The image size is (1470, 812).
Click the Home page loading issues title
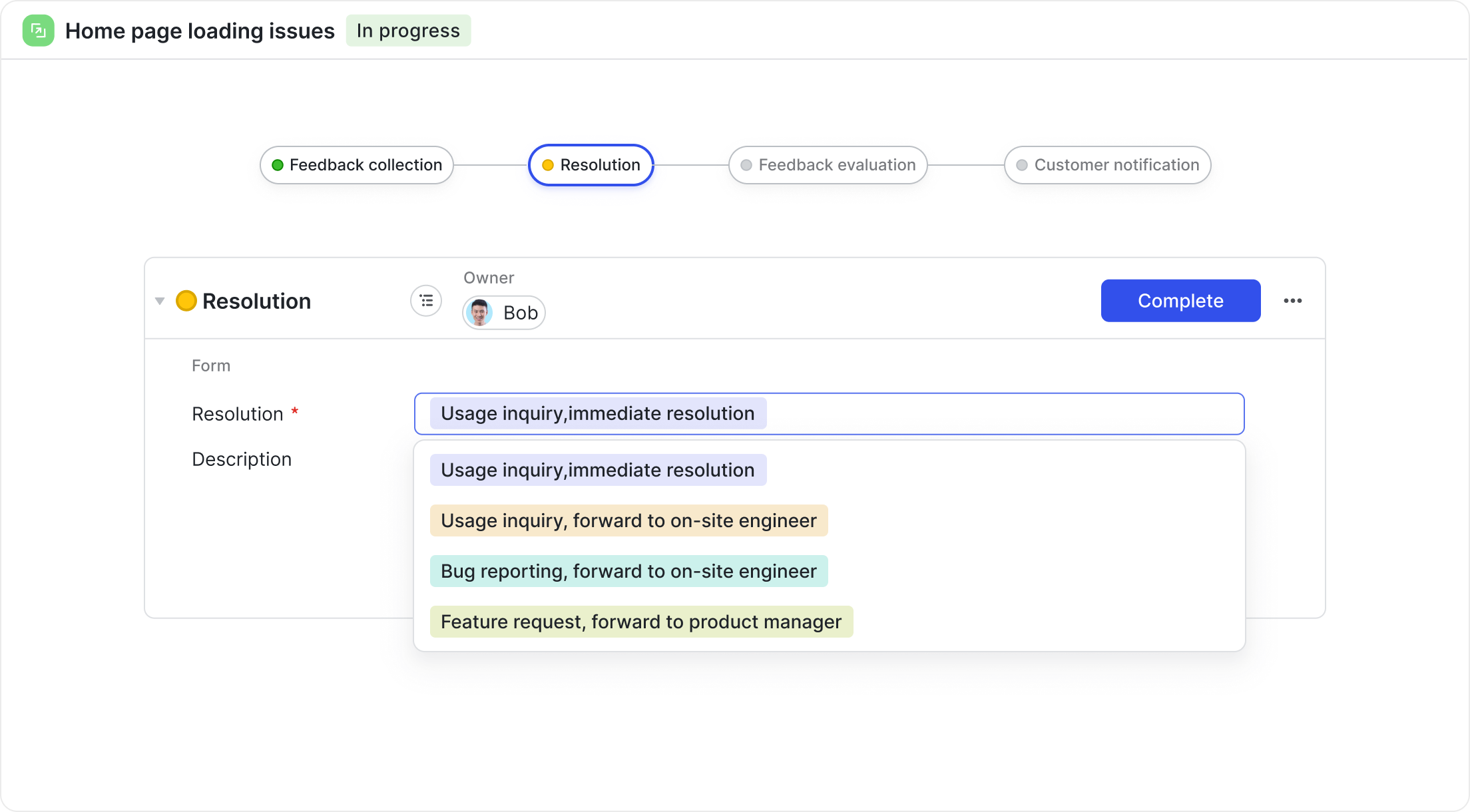tap(200, 31)
